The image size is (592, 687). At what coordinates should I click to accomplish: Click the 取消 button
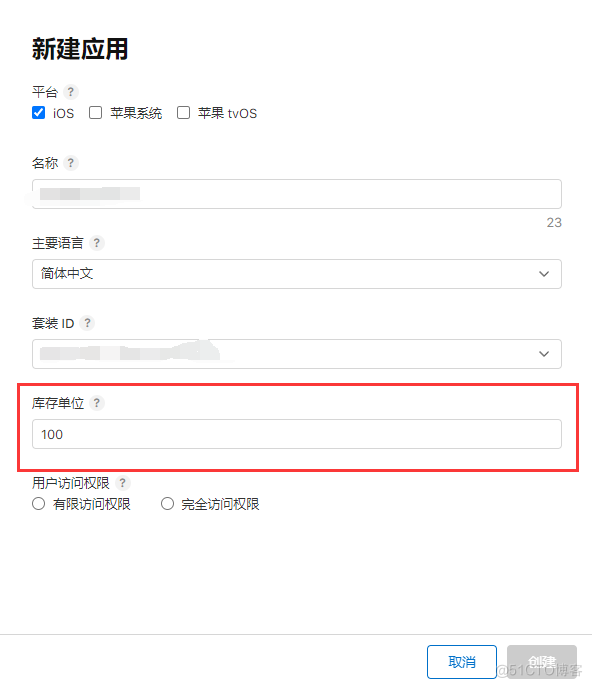462,662
